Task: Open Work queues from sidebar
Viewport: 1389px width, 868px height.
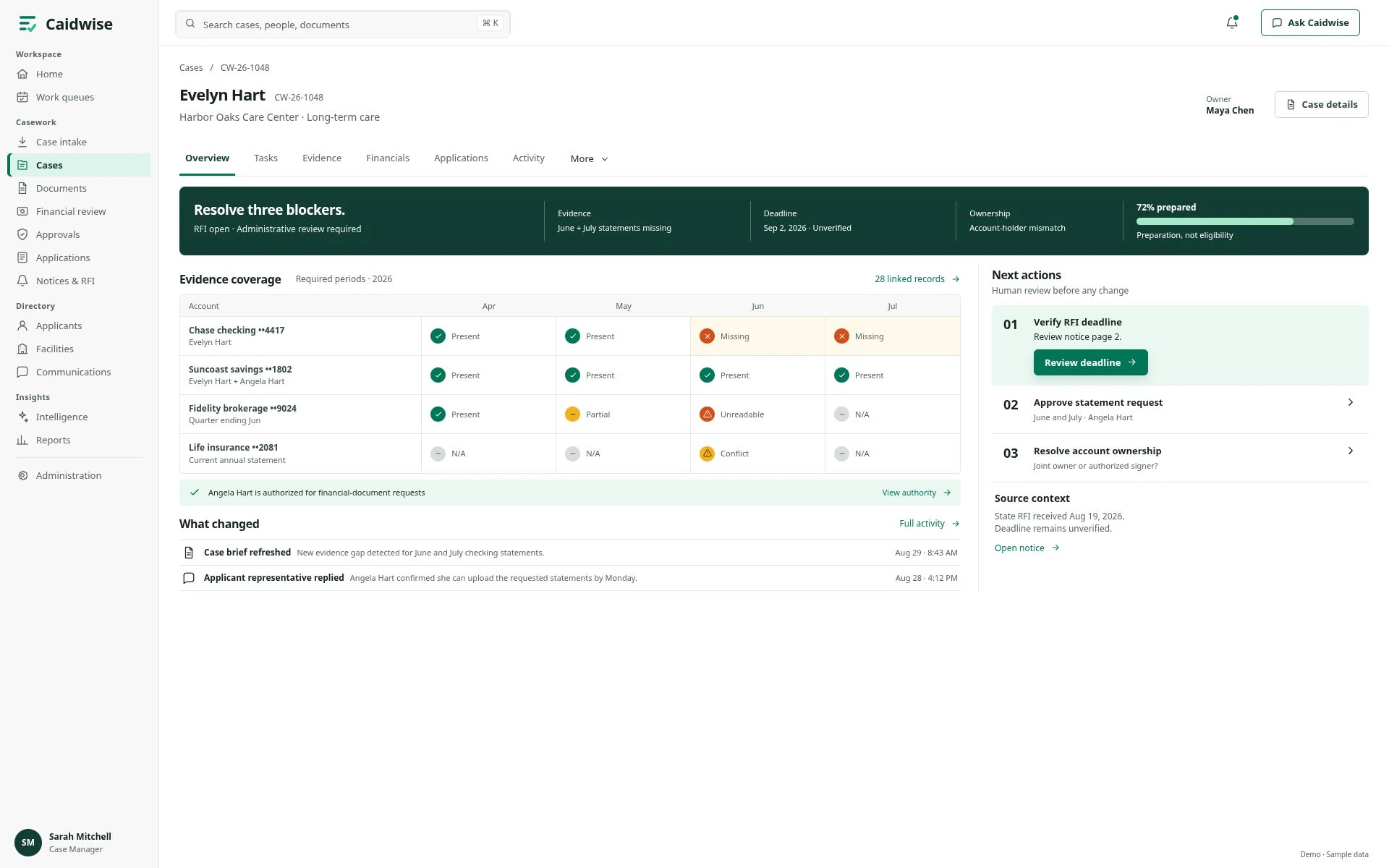Action: pos(80,97)
